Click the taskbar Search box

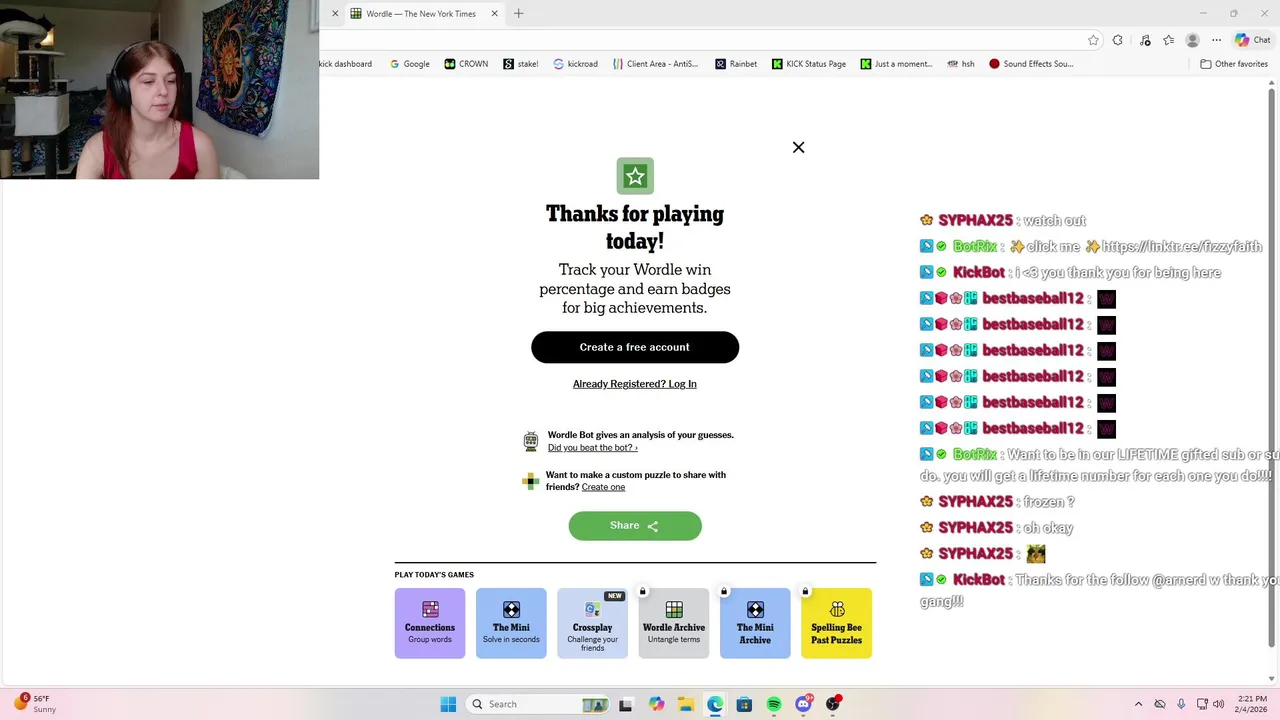(x=538, y=704)
